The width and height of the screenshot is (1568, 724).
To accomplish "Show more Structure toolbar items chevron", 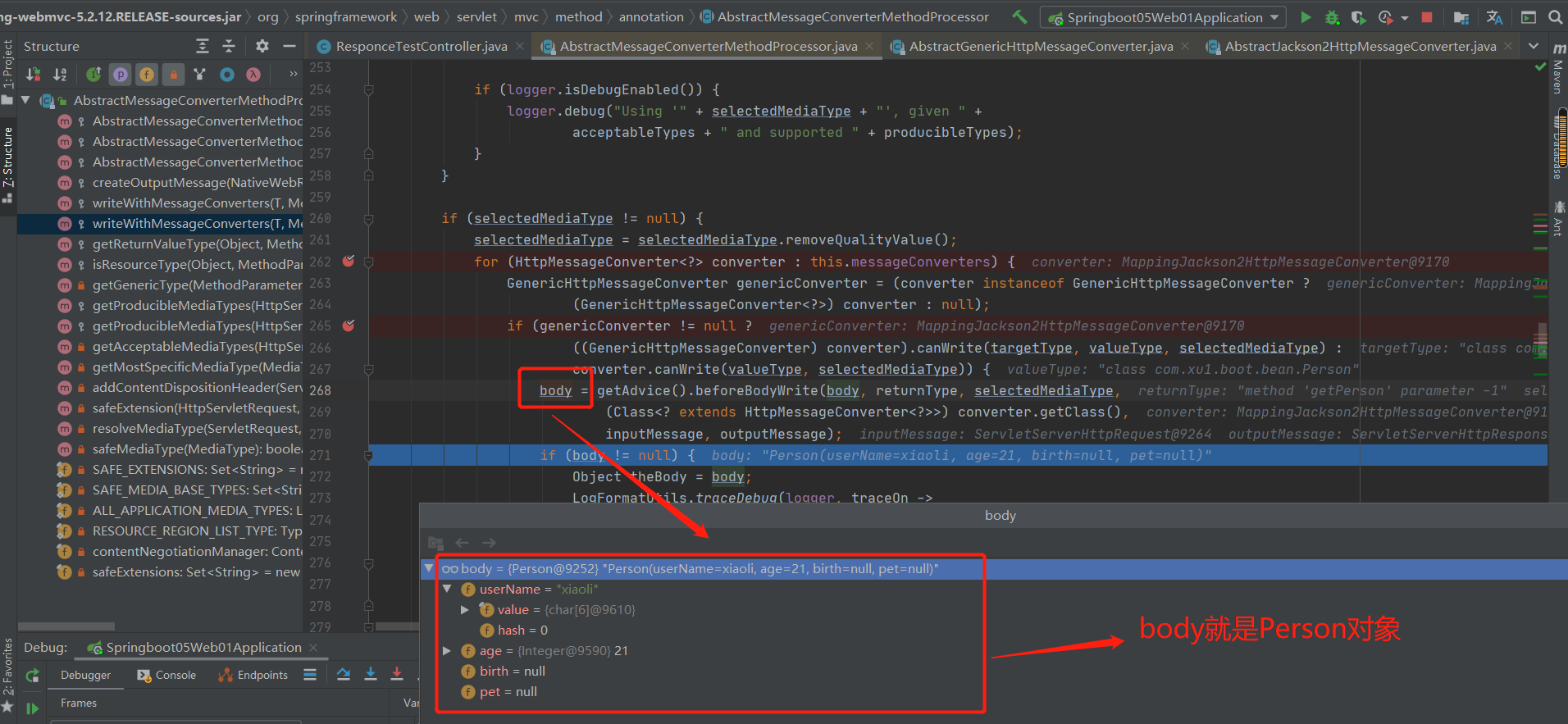I will pos(293,75).
